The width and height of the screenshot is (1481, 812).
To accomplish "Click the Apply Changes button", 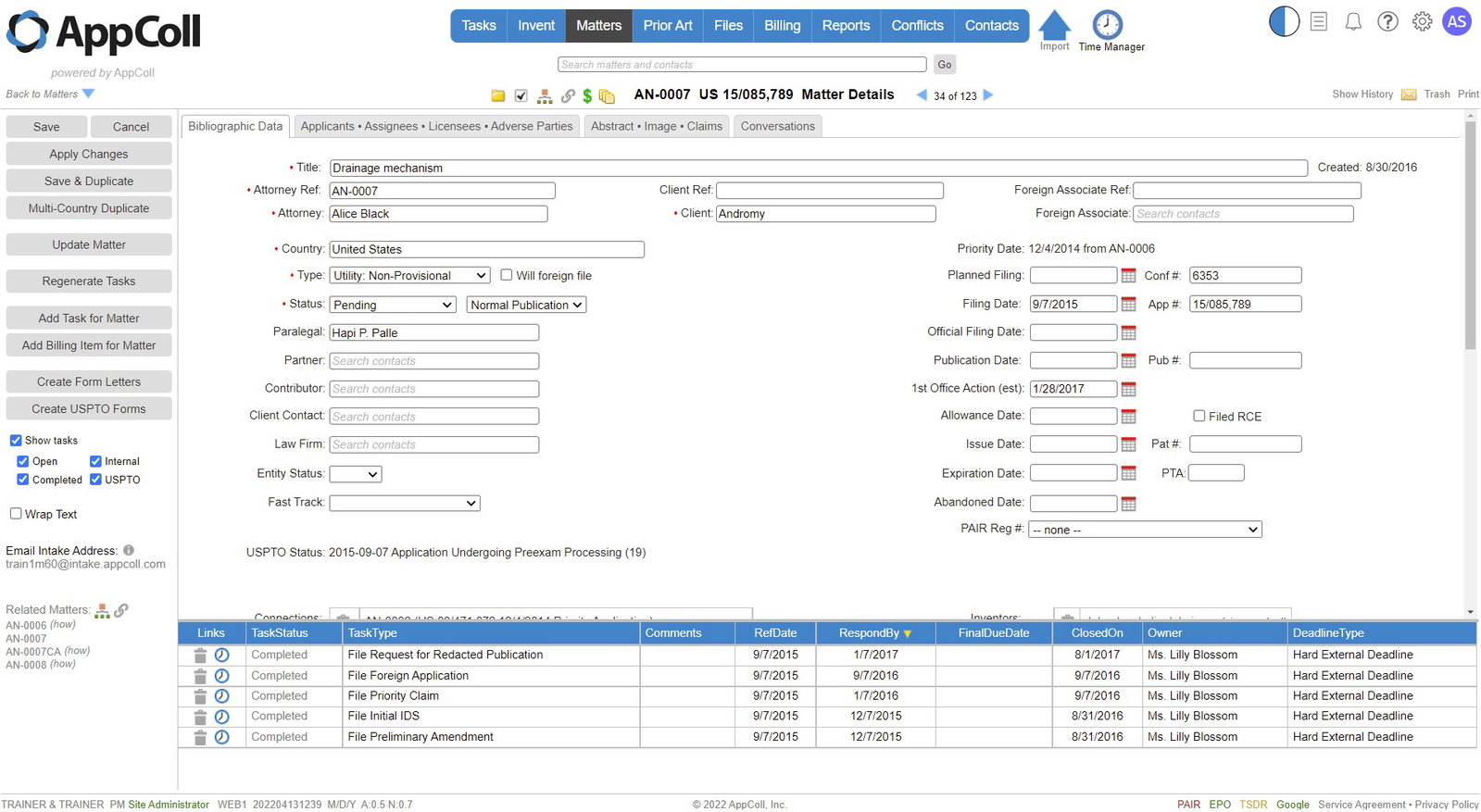I will click(x=89, y=154).
